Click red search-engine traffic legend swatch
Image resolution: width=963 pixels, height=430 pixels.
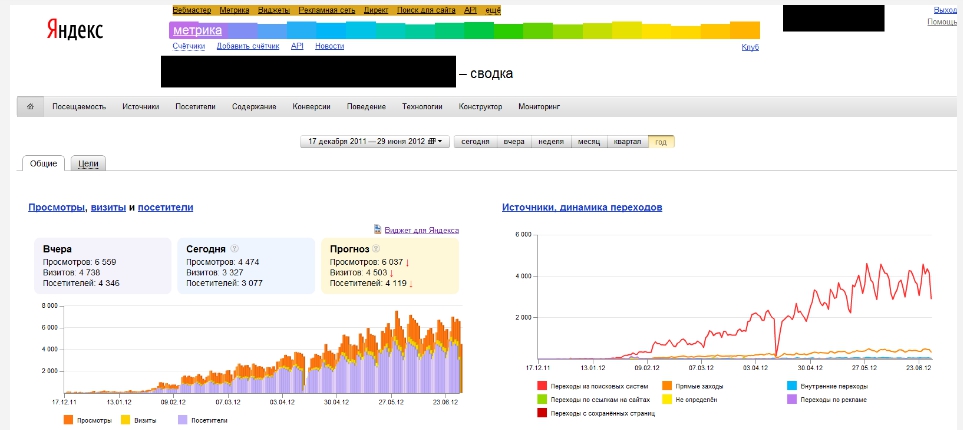tap(542, 386)
